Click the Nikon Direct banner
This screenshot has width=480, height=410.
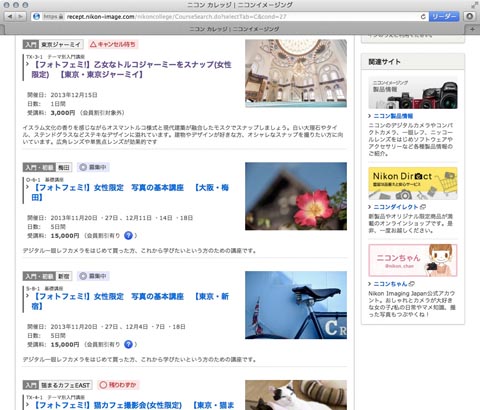(x=413, y=183)
